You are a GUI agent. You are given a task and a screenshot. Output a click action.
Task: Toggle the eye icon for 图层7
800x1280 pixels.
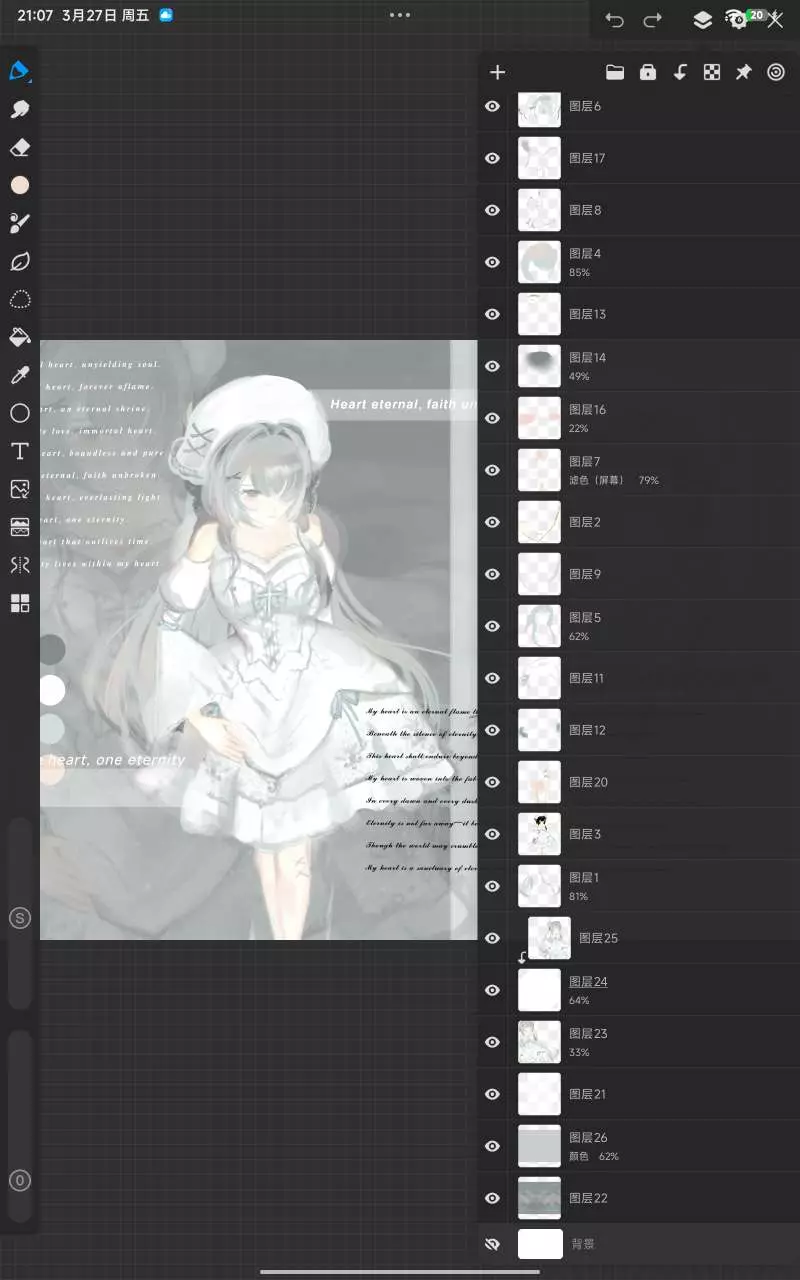tap(492, 470)
